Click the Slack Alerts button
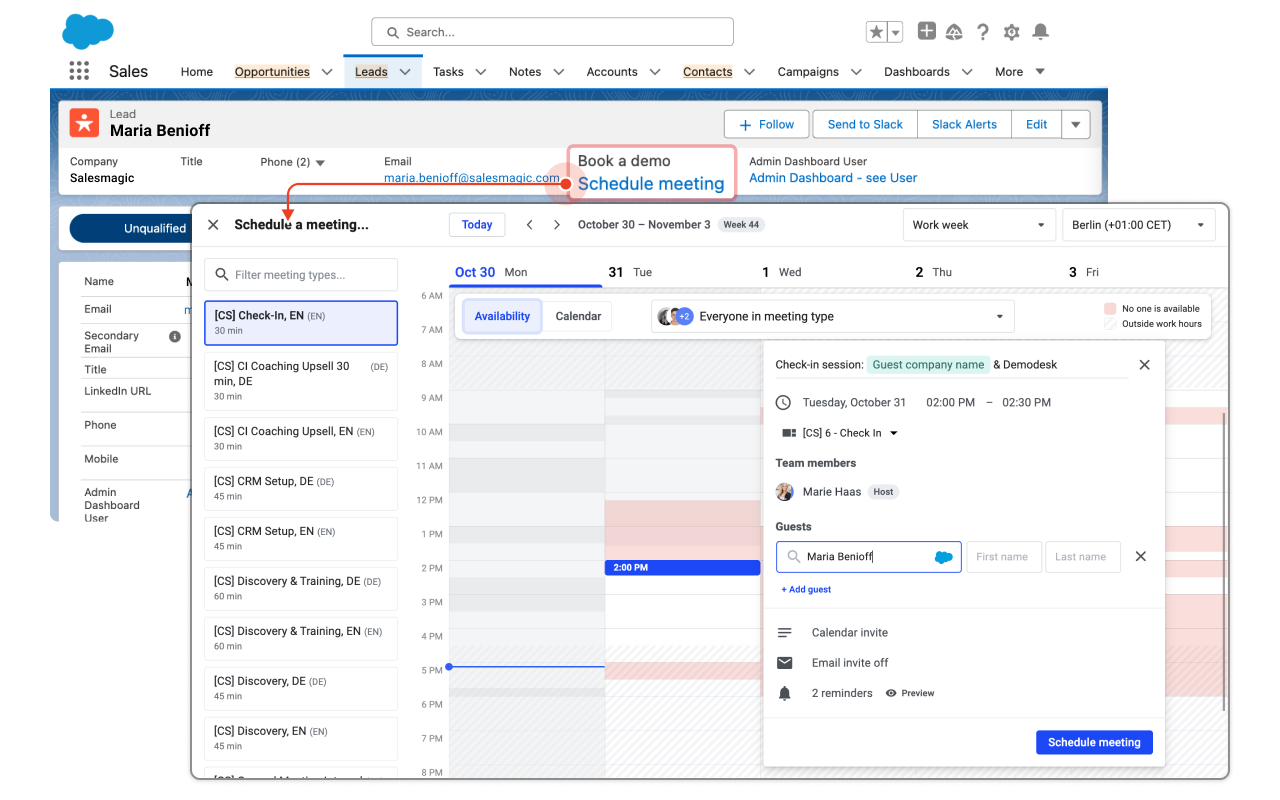Screen dimensions: 1280x800 tap(964, 125)
